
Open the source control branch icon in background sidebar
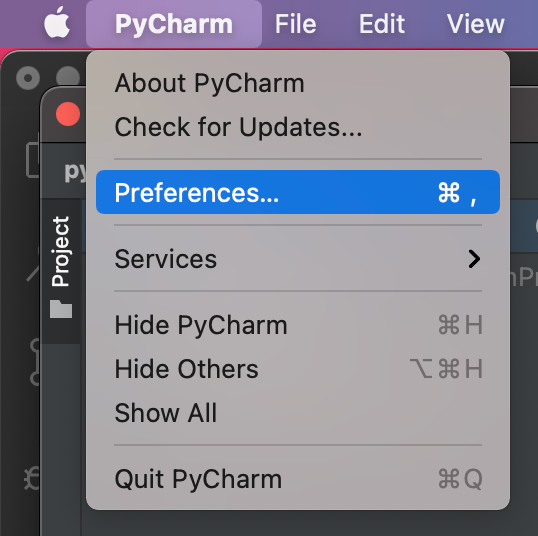tap(35, 362)
